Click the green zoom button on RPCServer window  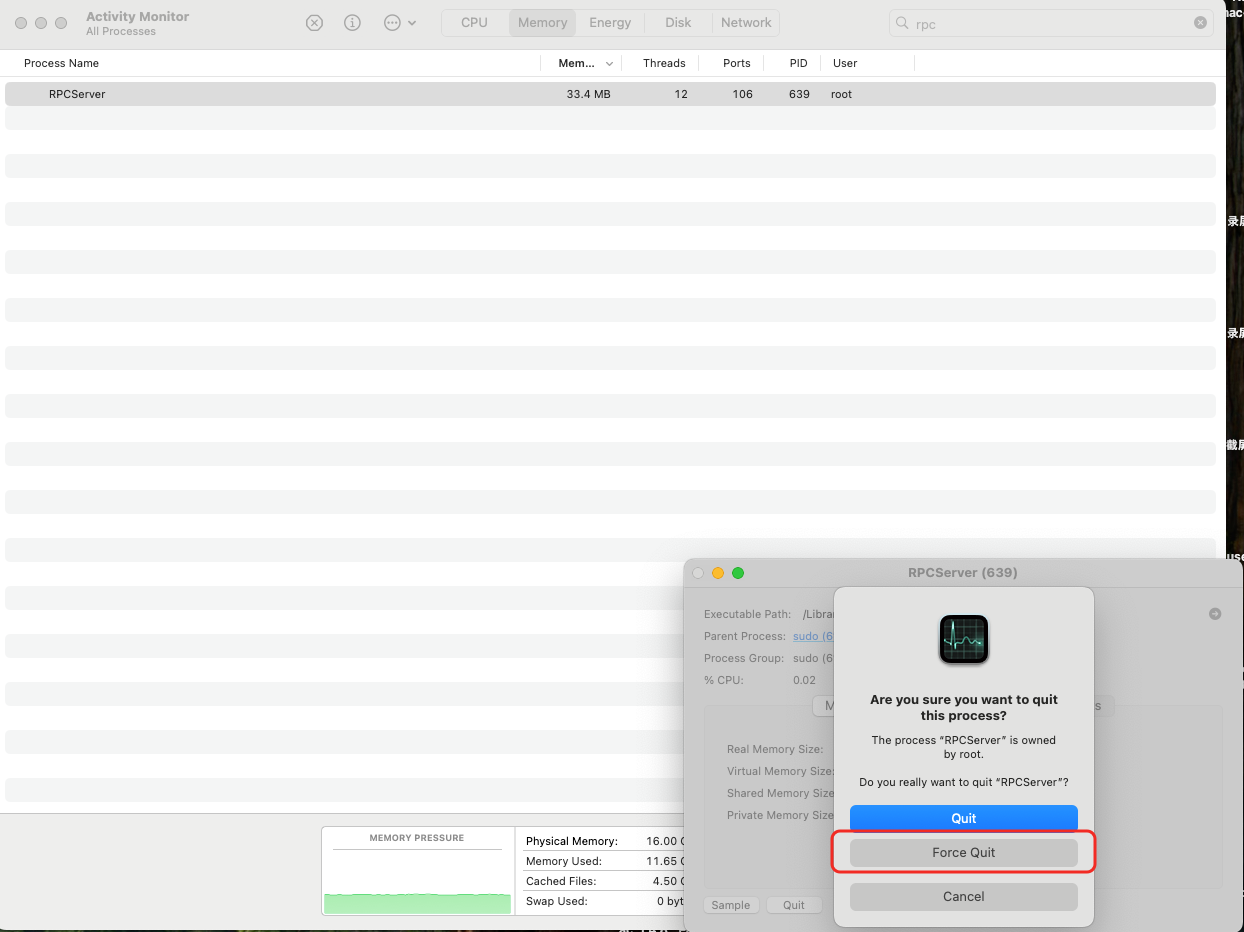point(738,573)
